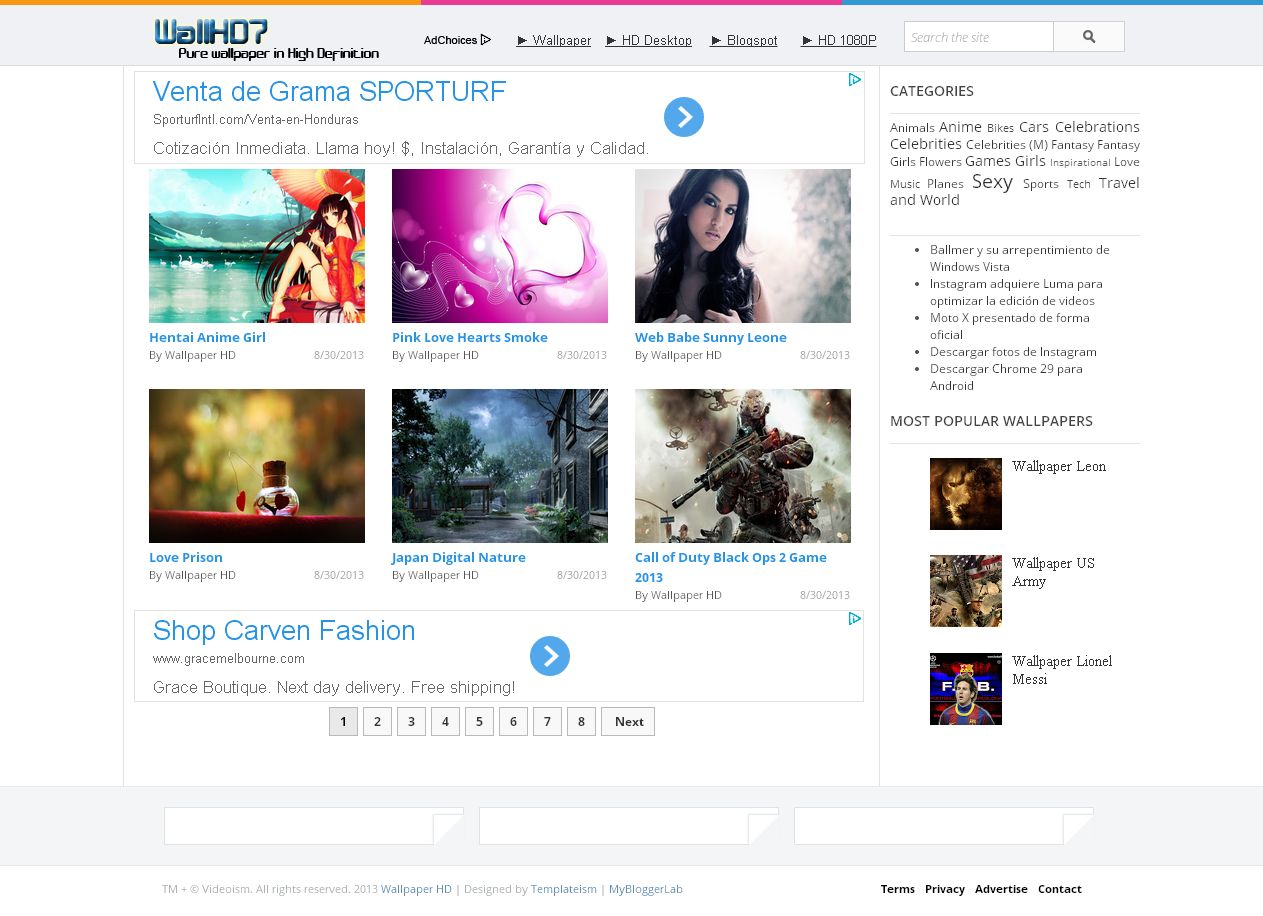
Task: Click the Terms footer link
Action: (x=898, y=889)
